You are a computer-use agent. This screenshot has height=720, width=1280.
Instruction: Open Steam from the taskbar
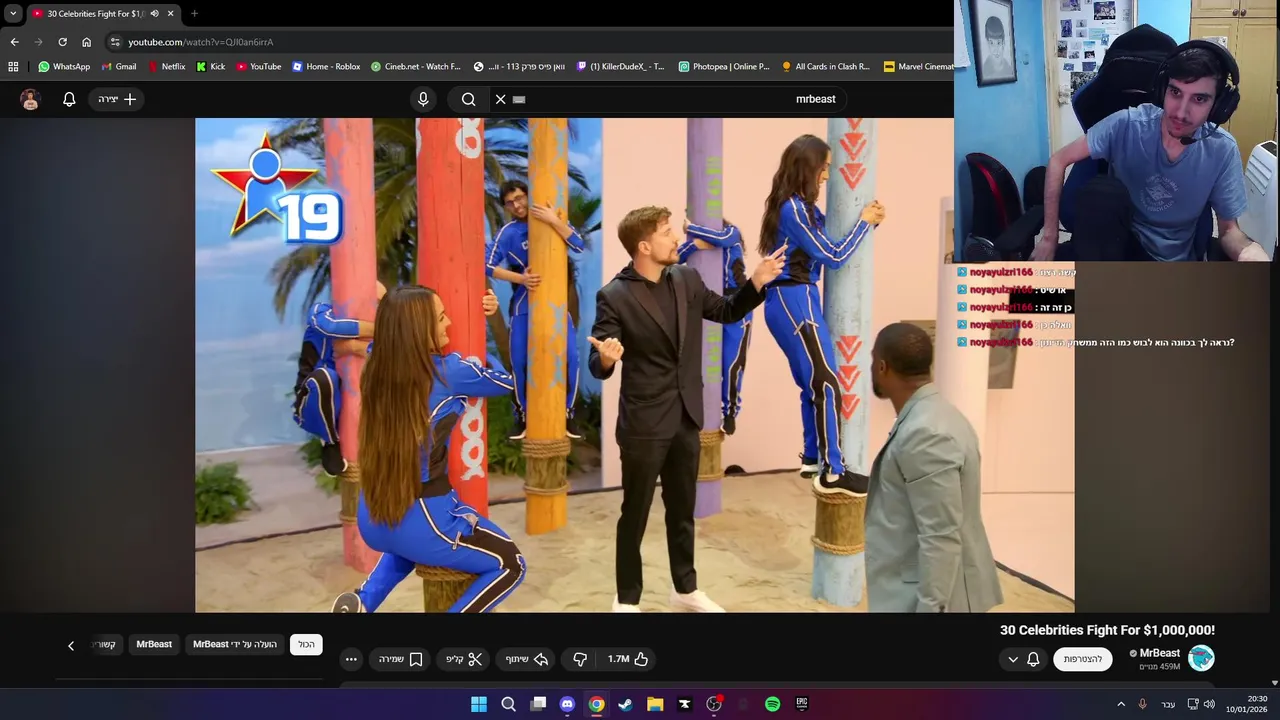[625, 704]
